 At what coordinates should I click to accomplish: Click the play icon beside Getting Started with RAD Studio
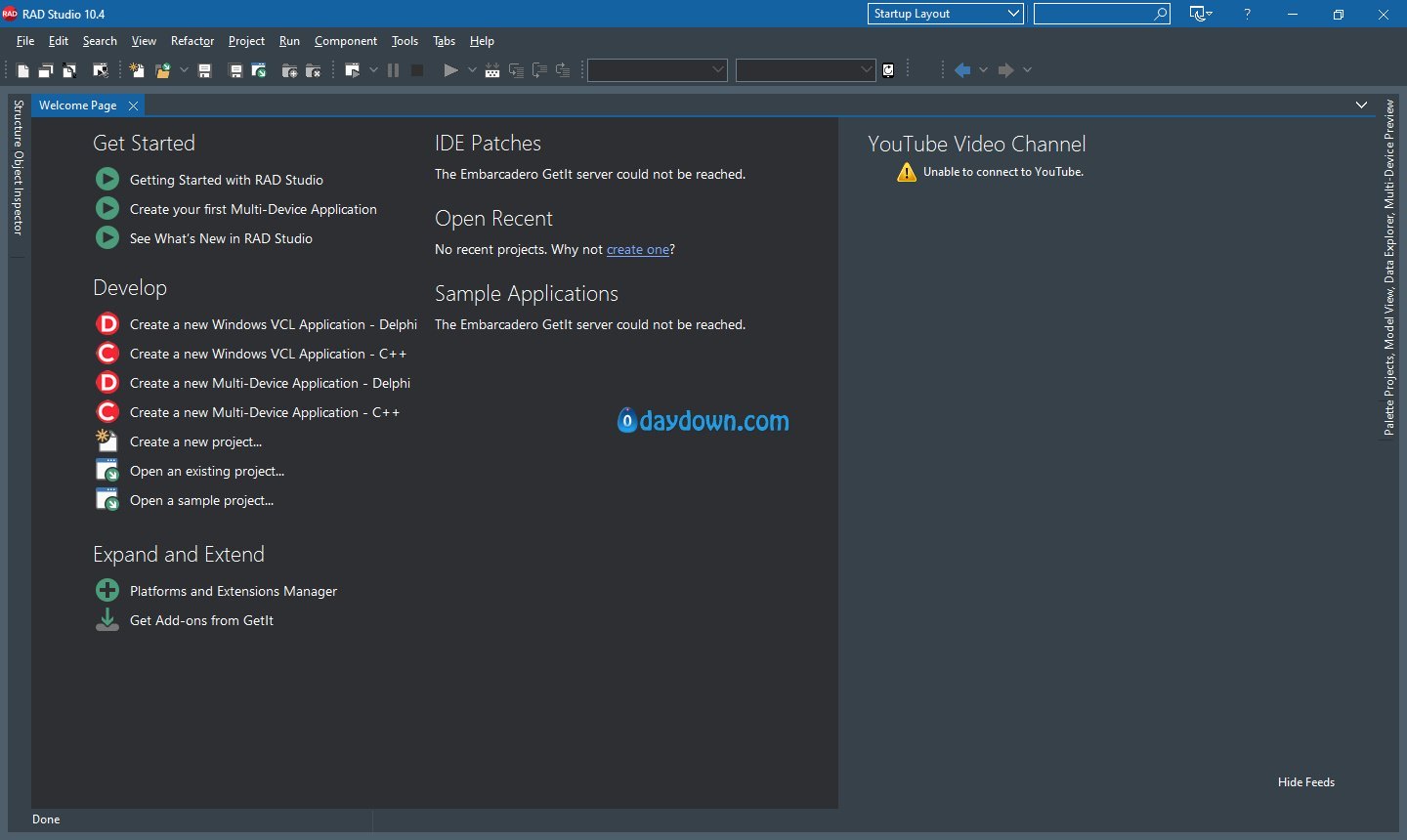[107, 180]
